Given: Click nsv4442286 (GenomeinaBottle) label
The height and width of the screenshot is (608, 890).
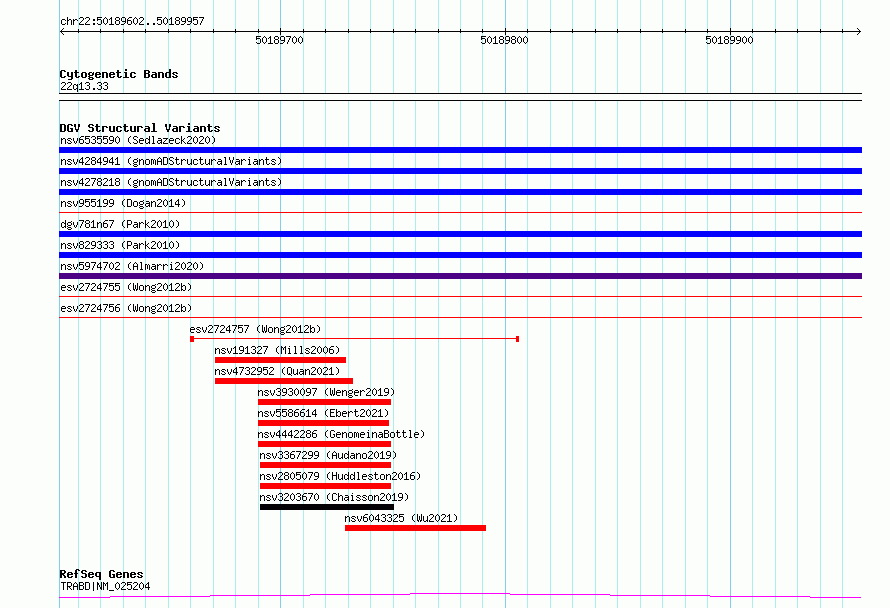Looking at the screenshot, I should pos(341,434).
